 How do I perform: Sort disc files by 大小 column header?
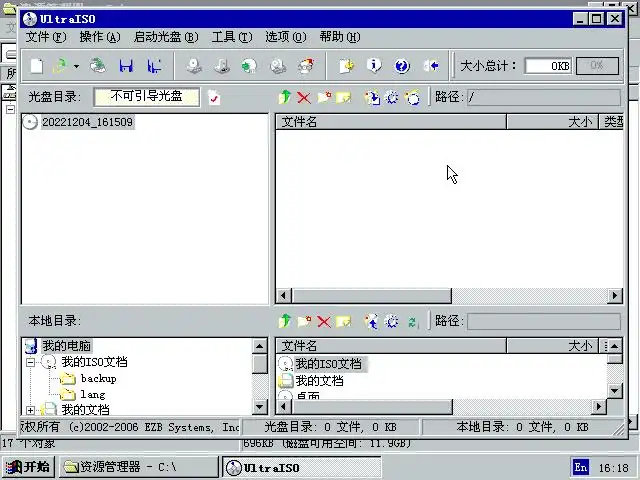tap(552, 122)
